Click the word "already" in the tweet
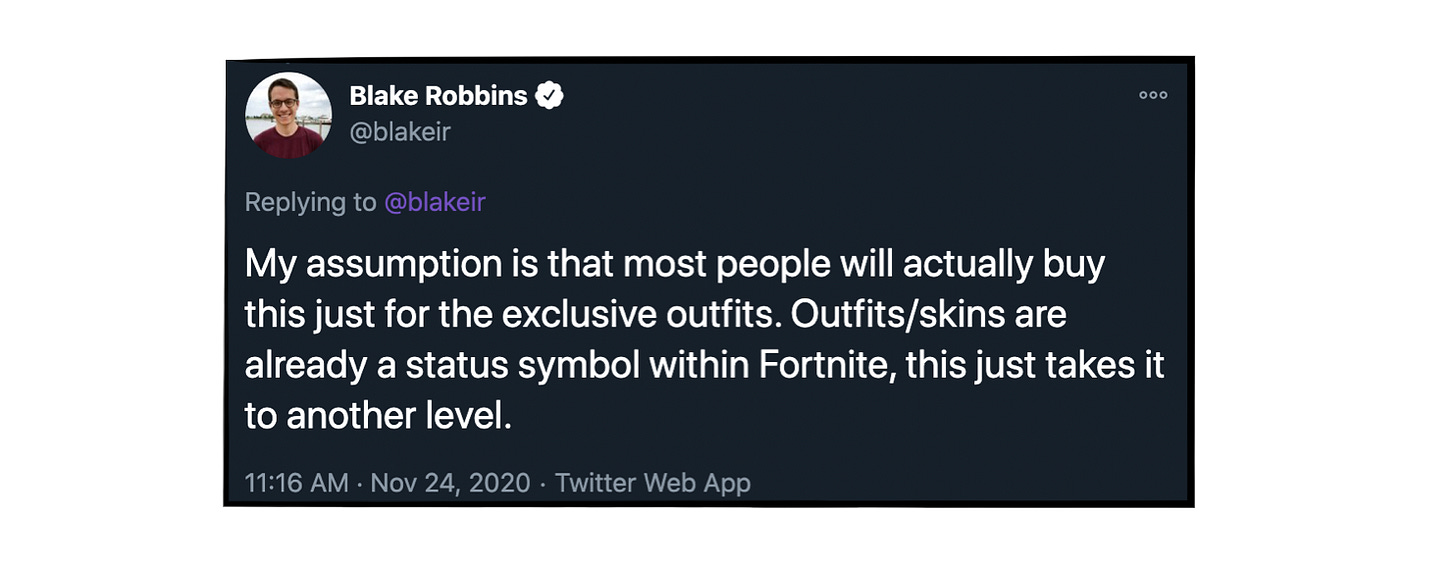 coord(305,365)
